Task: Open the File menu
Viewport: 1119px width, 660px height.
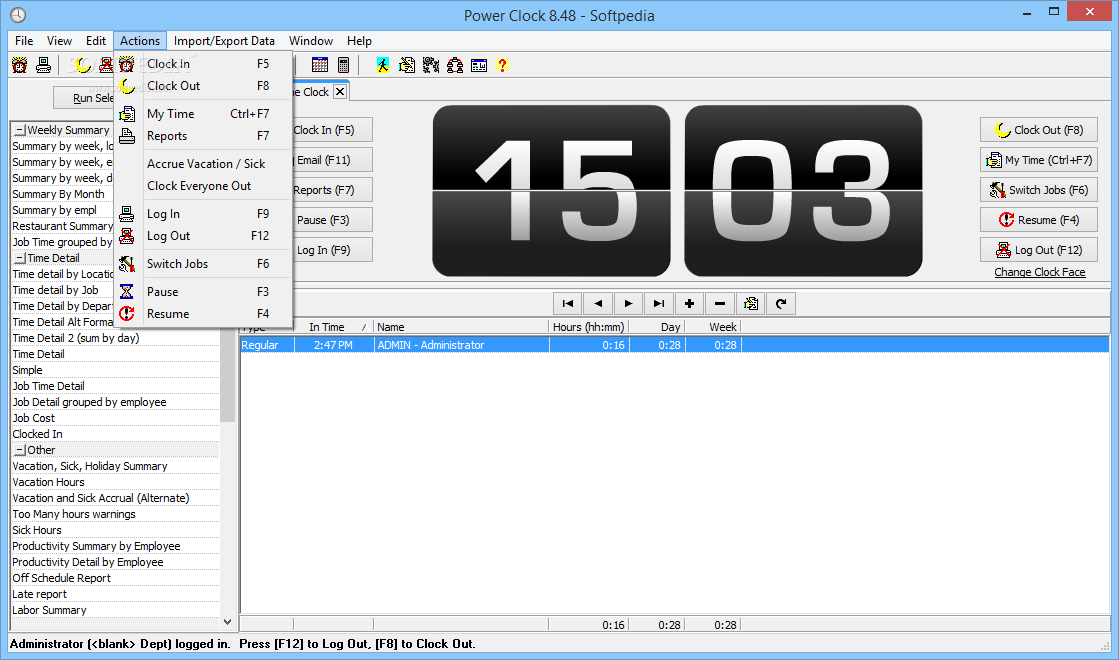Action: coord(24,41)
